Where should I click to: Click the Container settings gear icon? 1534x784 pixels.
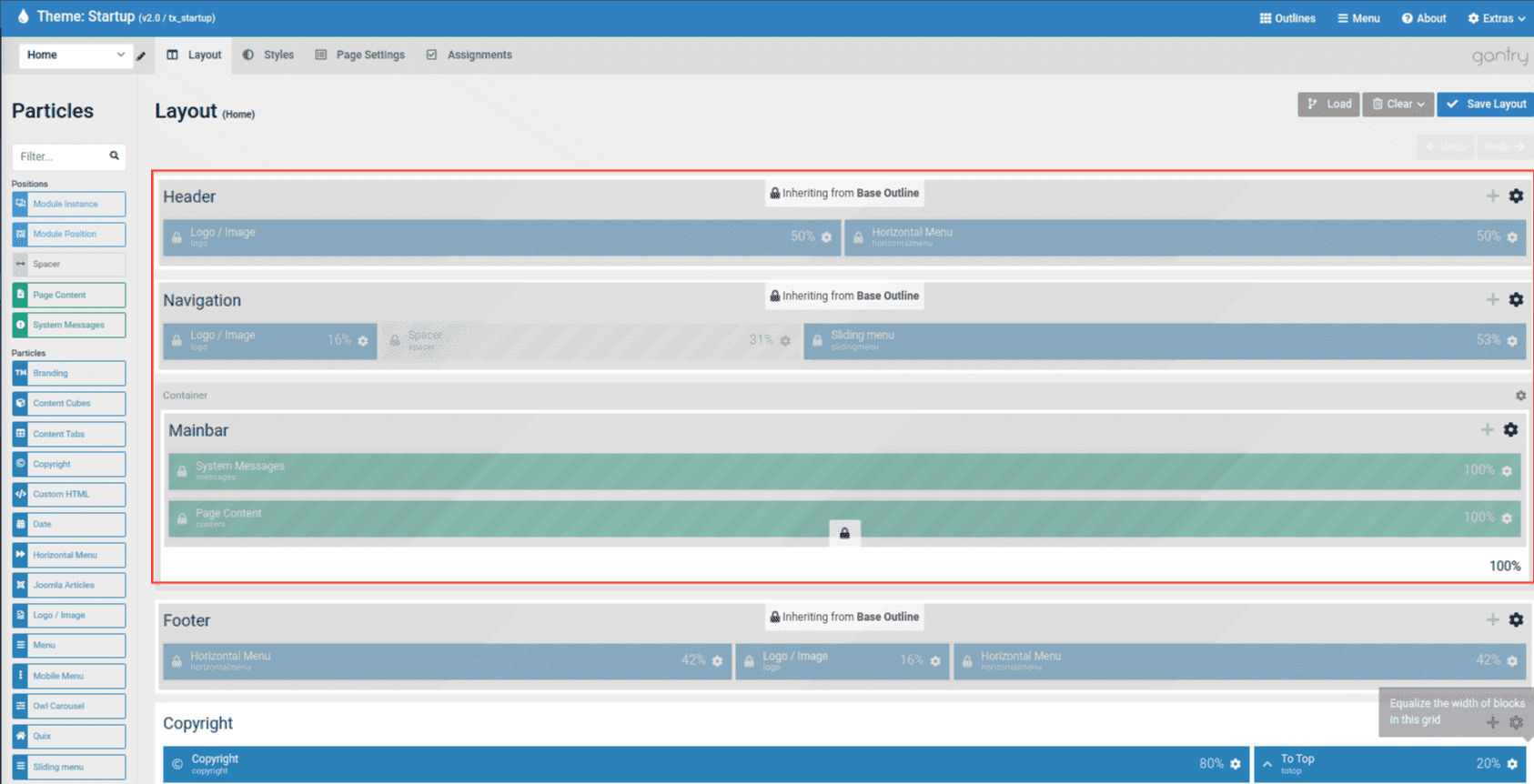pyautogui.click(x=1520, y=396)
